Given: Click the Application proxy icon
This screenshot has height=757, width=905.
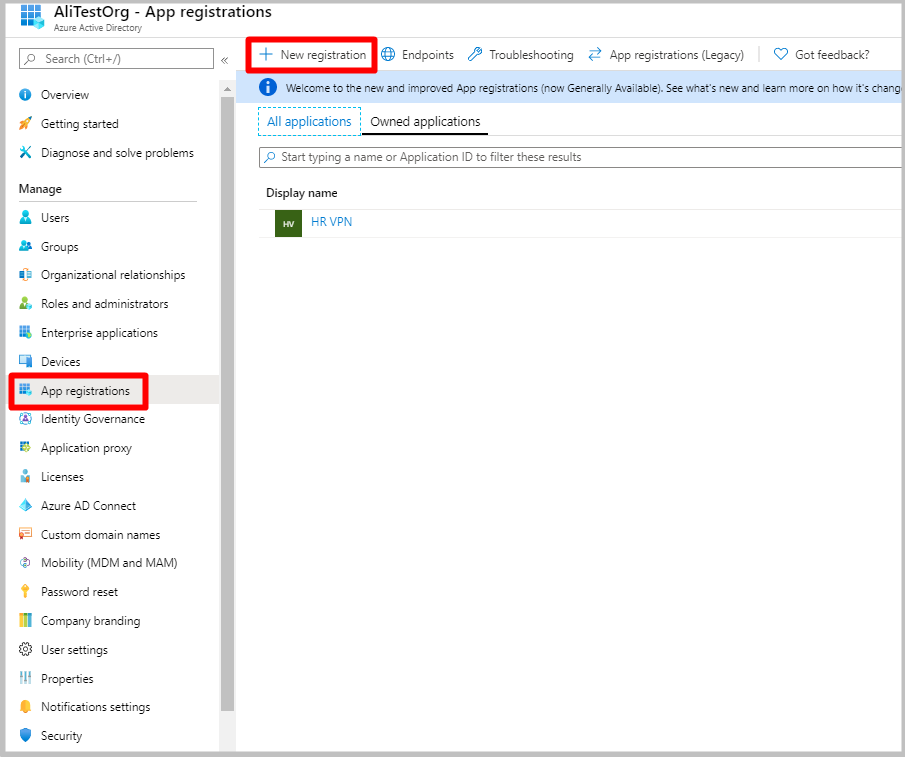Looking at the screenshot, I should (25, 447).
